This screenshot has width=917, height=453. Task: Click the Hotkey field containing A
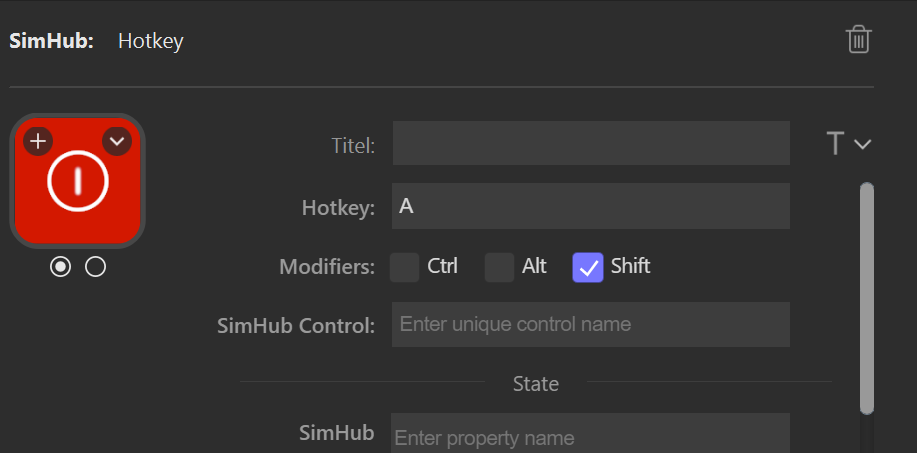coord(591,206)
